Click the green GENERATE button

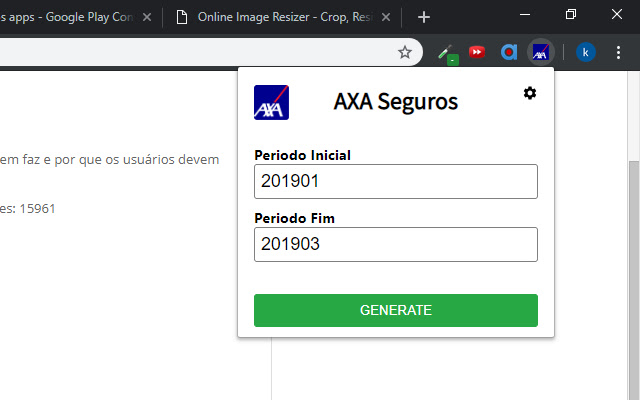tap(396, 311)
